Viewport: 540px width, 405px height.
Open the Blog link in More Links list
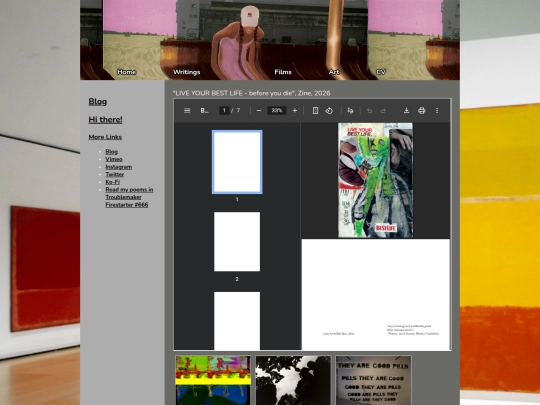point(112,152)
